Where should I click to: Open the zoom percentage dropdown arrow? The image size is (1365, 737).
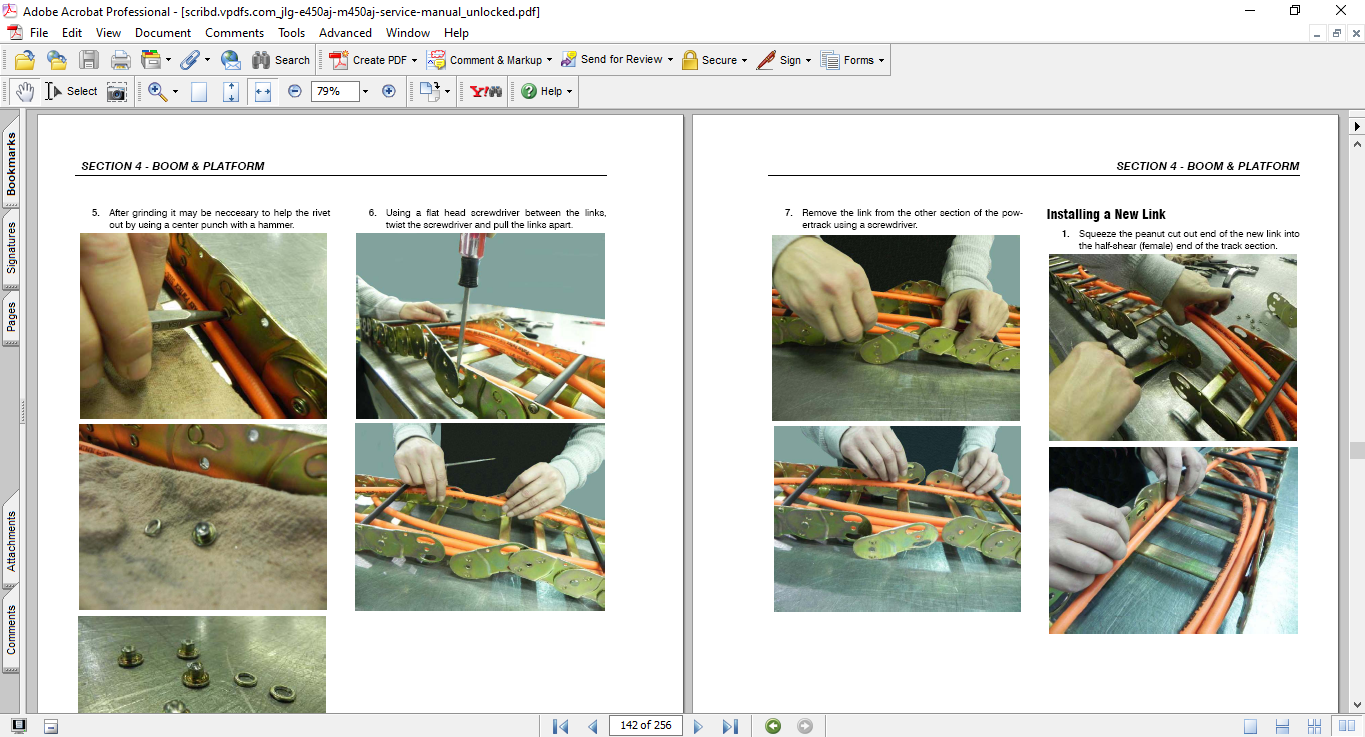click(365, 91)
